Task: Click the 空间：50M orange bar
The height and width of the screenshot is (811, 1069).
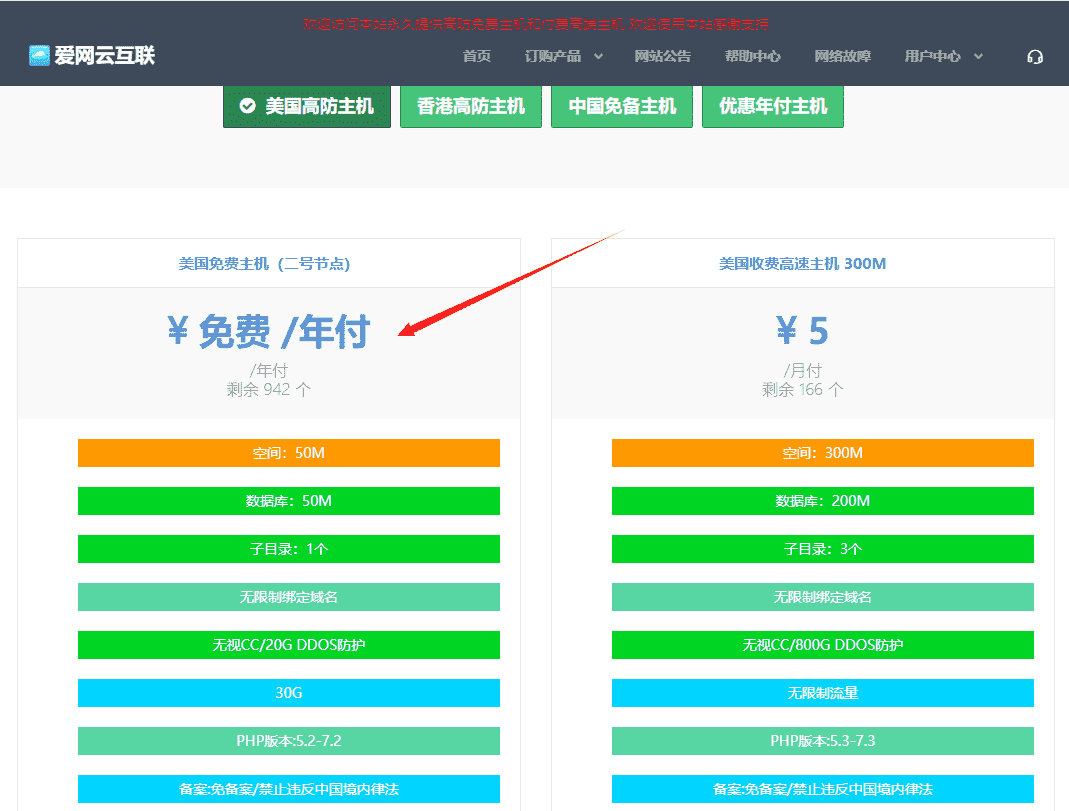Action: (288, 453)
